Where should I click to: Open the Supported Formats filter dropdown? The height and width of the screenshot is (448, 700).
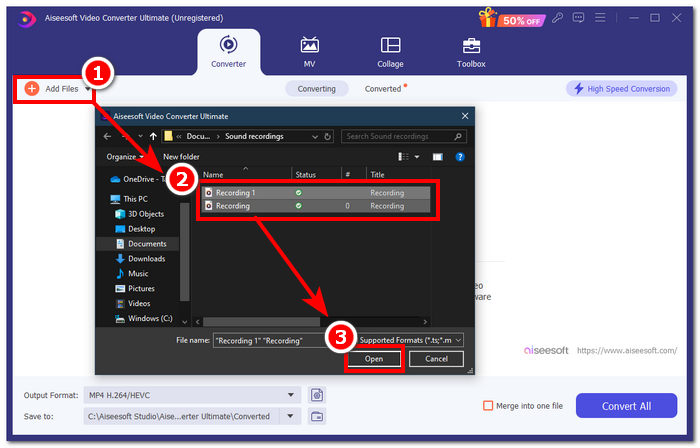(x=410, y=340)
